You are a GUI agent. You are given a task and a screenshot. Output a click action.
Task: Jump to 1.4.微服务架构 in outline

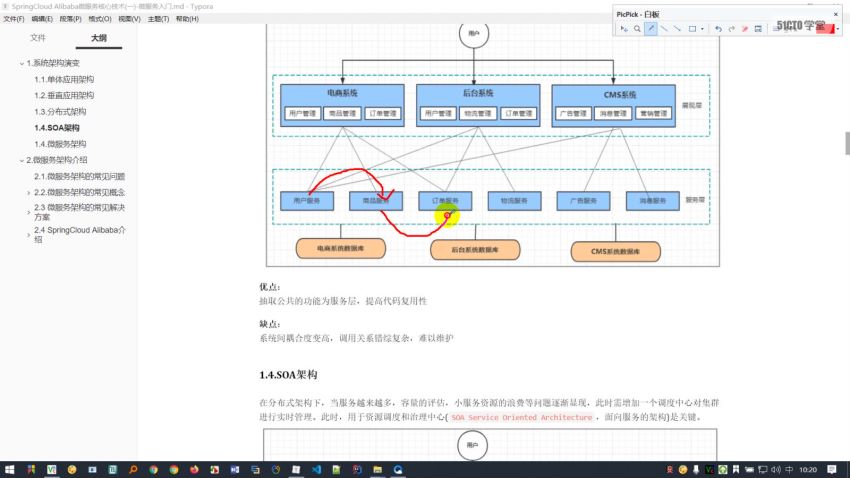point(60,144)
